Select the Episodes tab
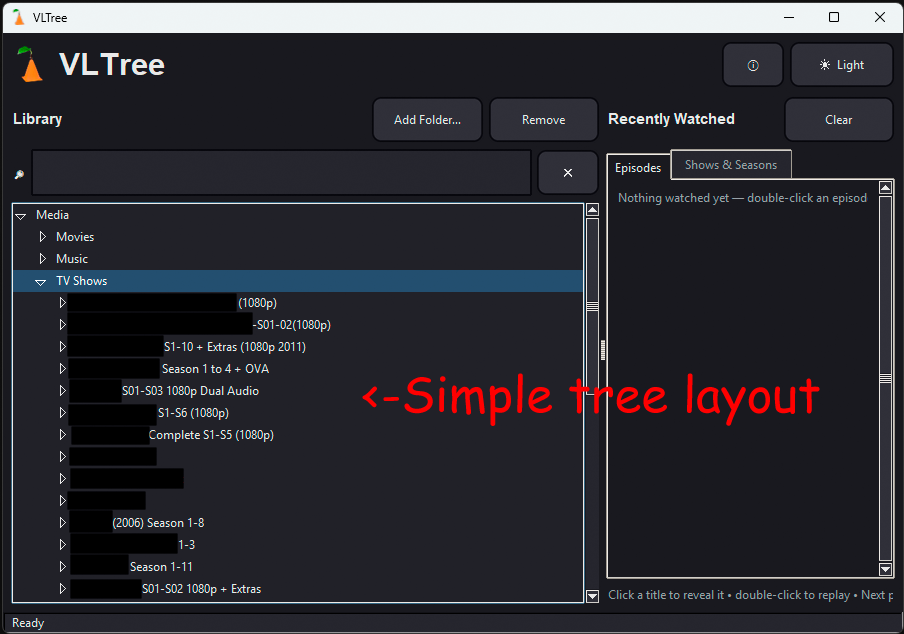 point(638,168)
